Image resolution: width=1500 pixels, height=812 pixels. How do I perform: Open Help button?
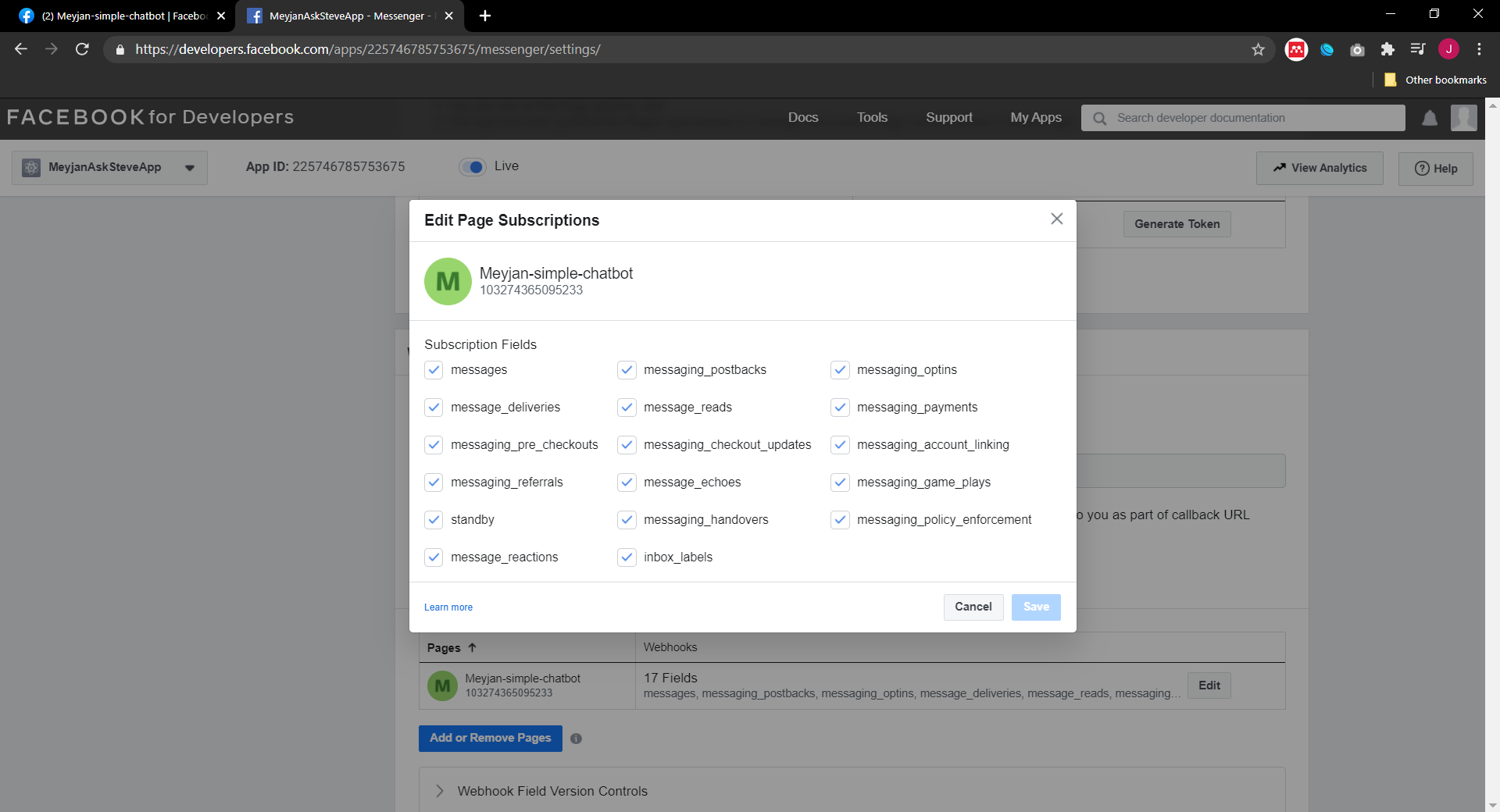click(1436, 168)
